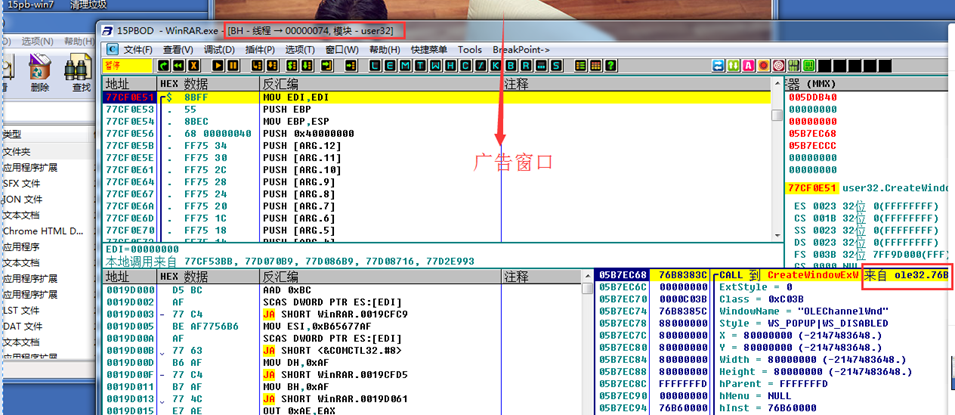
Task: Open Patches window with slash icon
Action: 481,65
